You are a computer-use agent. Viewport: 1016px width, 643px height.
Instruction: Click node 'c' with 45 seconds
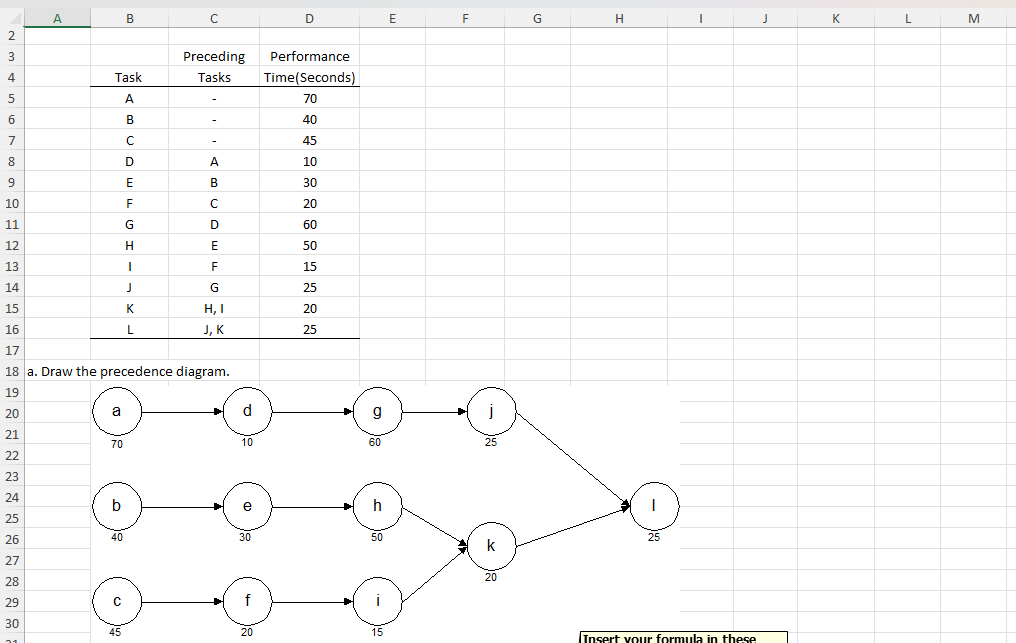tap(117, 601)
